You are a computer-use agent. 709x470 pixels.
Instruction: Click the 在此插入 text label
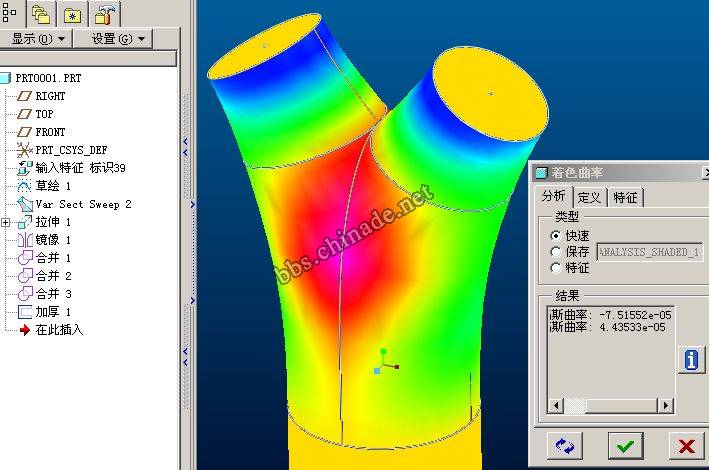(x=59, y=330)
